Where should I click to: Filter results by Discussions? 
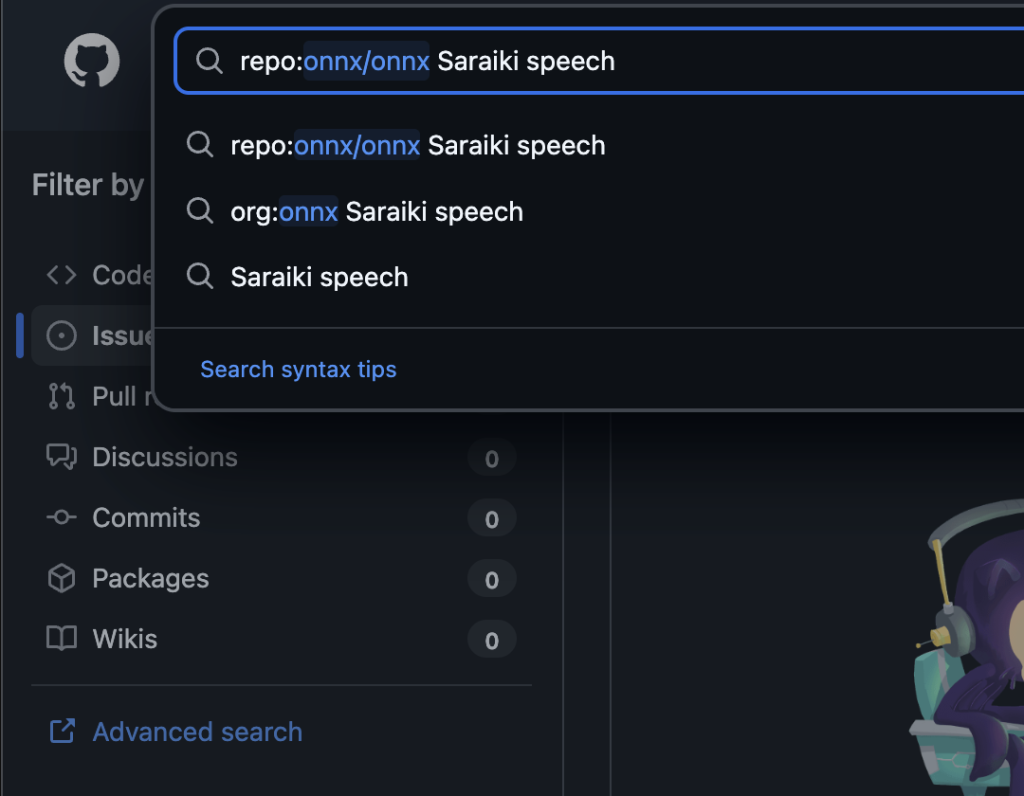click(x=165, y=457)
